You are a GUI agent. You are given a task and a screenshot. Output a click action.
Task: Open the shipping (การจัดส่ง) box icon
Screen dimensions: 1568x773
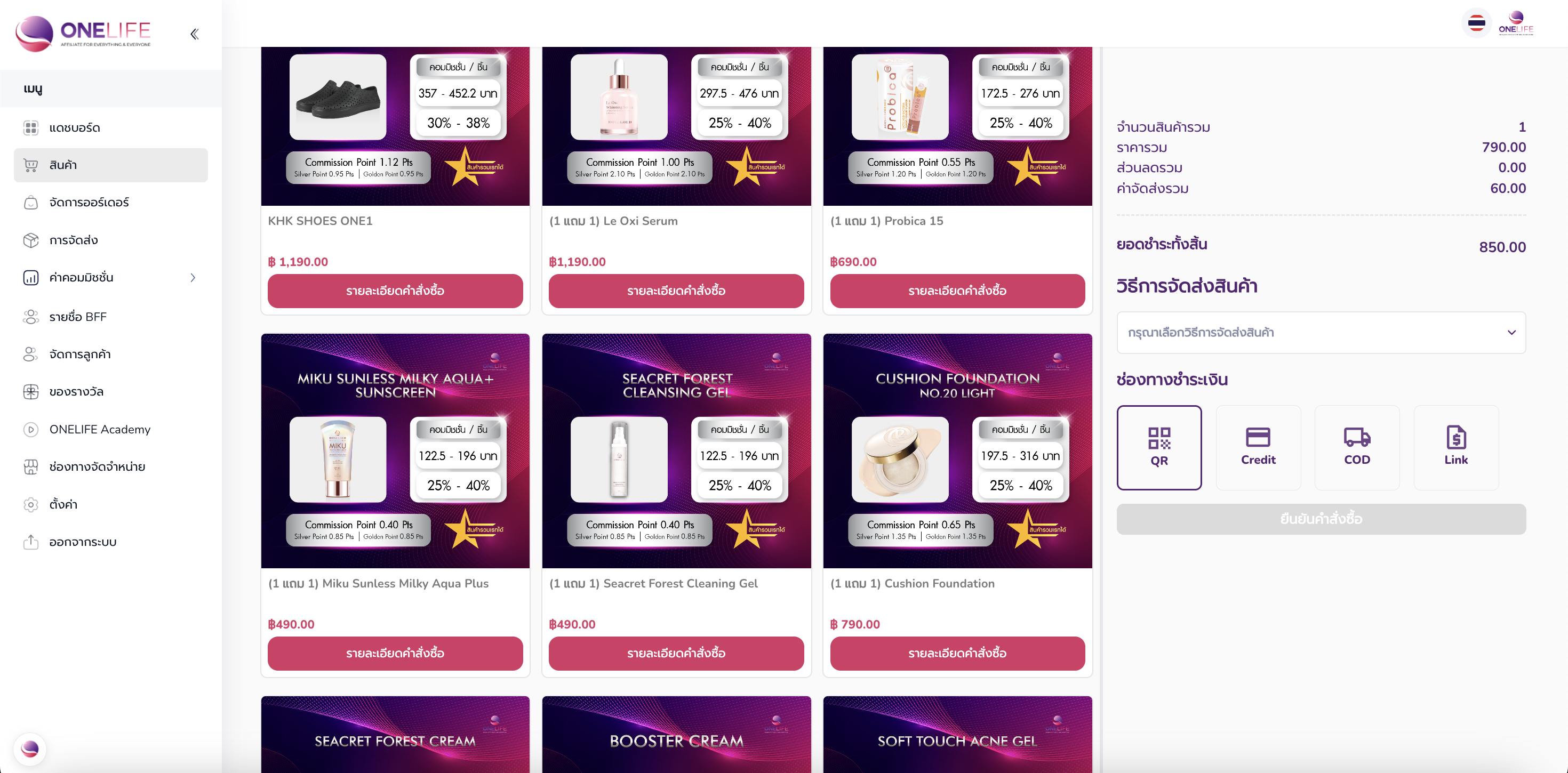coord(30,240)
